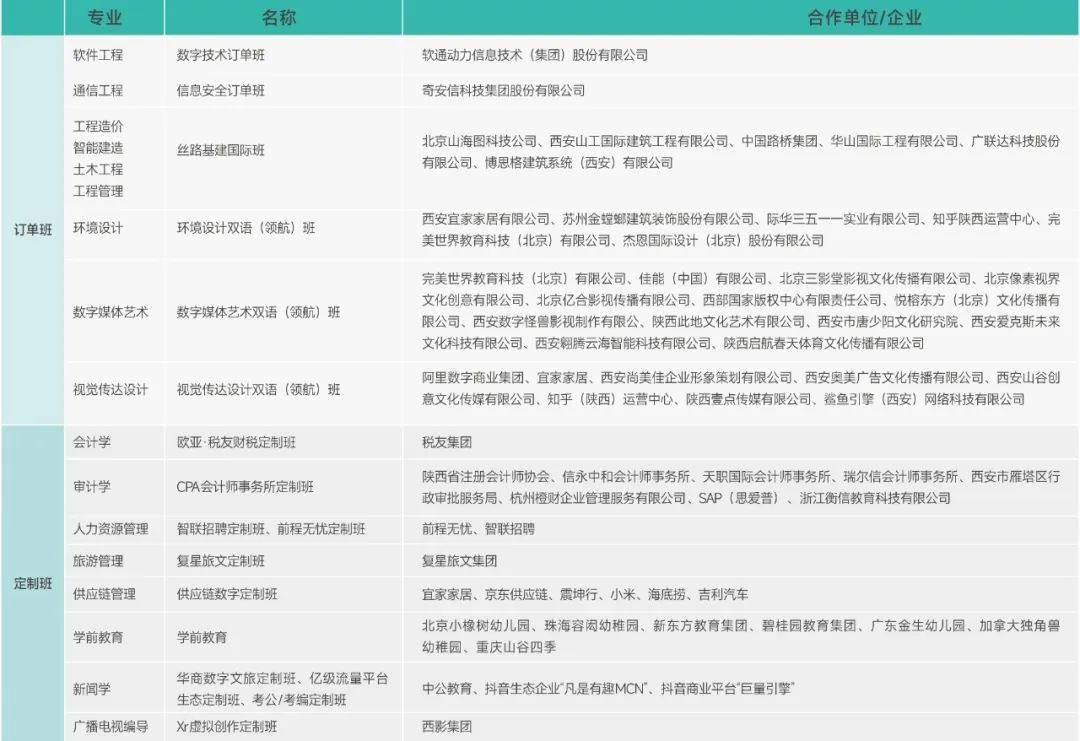The width and height of the screenshot is (1080, 741).
Task: Select the 西影集团 partner cell
Action: click(447, 727)
